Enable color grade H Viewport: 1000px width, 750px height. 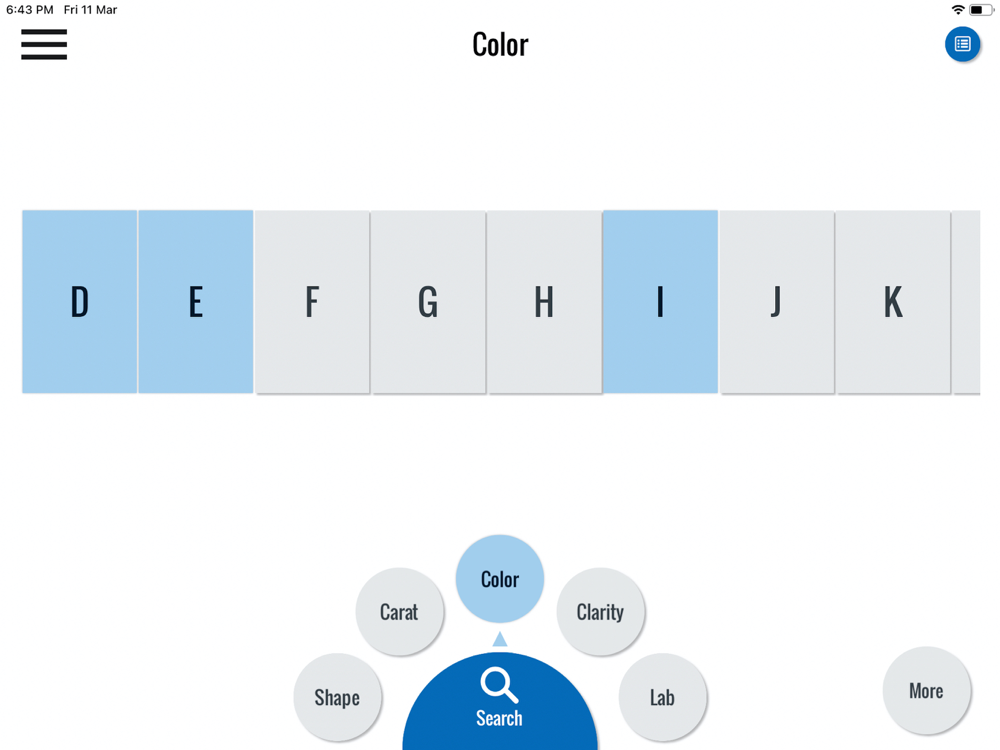(544, 301)
